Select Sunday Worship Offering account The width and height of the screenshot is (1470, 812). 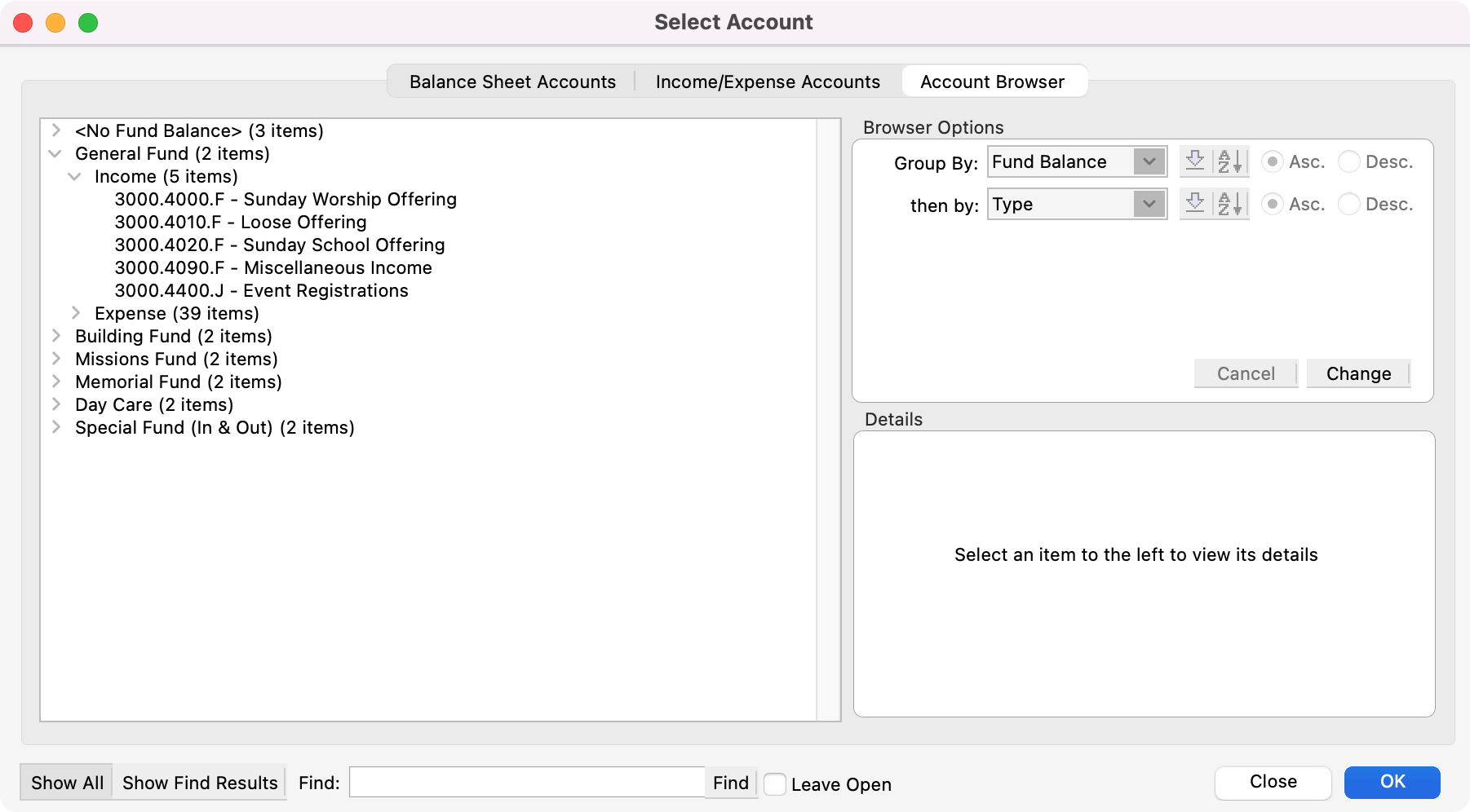(x=286, y=199)
